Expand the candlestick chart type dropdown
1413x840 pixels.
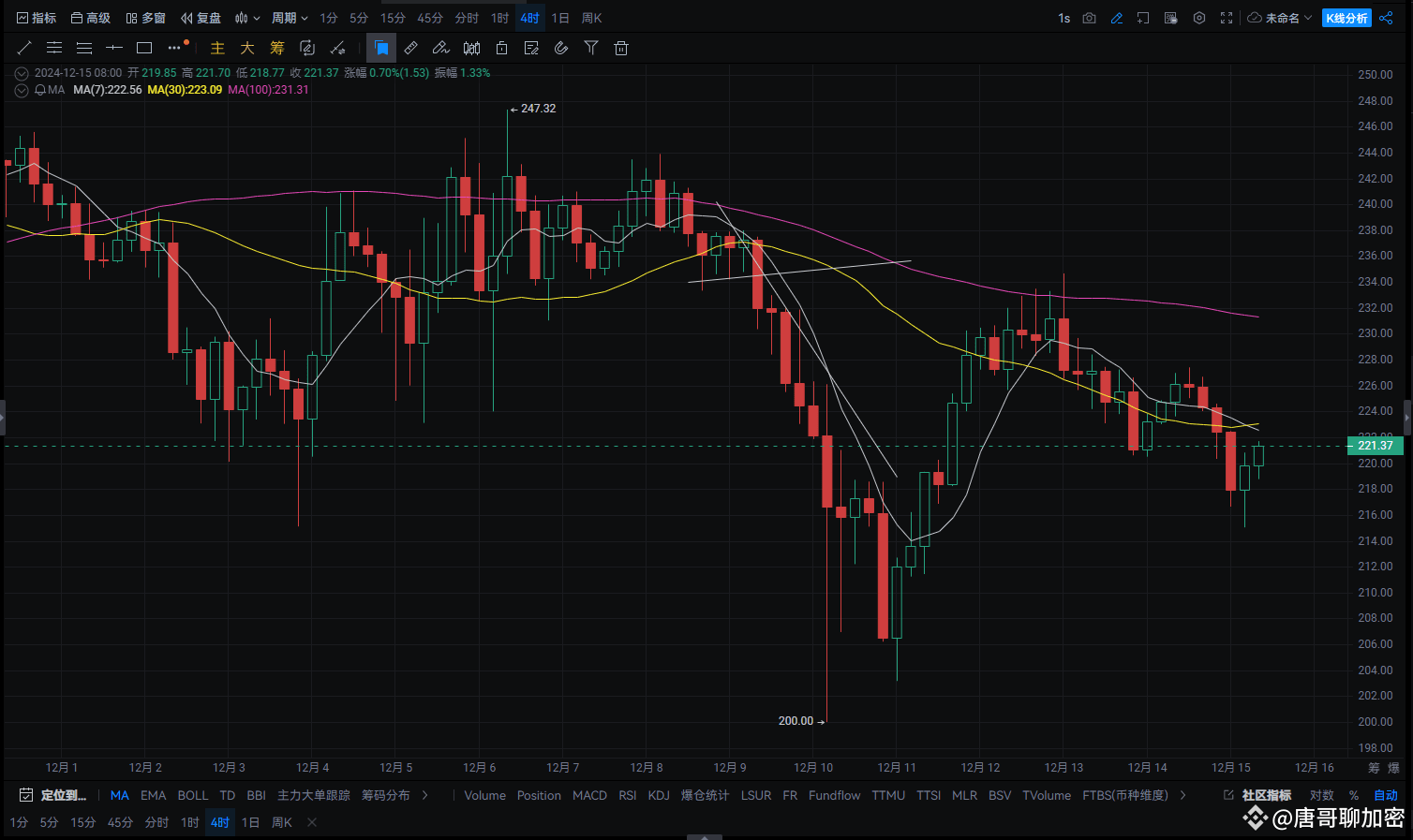tap(247, 18)
